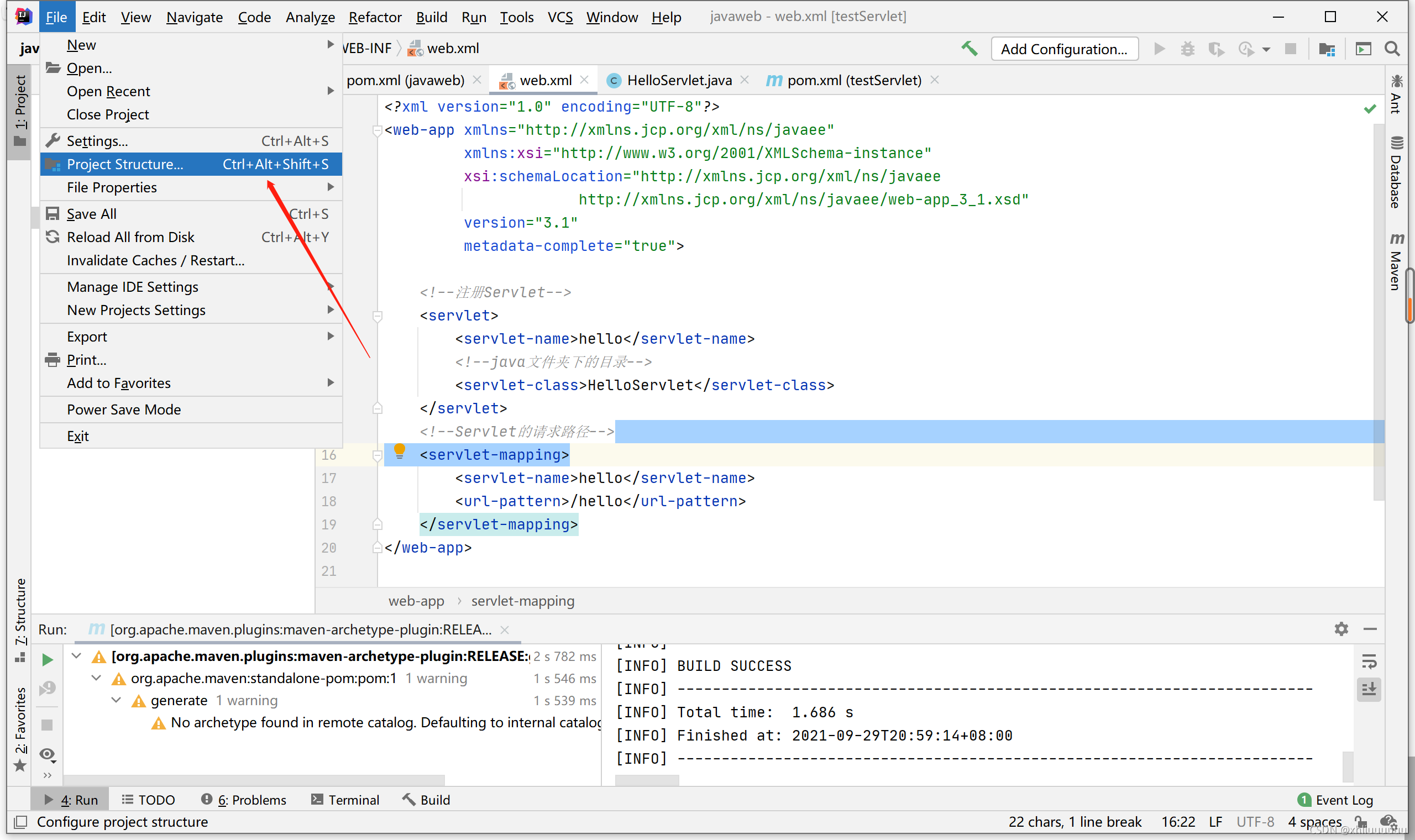Fold the servlet-mapping code block
Viewport: 1415px width, 840px height.
pos(378,455)
